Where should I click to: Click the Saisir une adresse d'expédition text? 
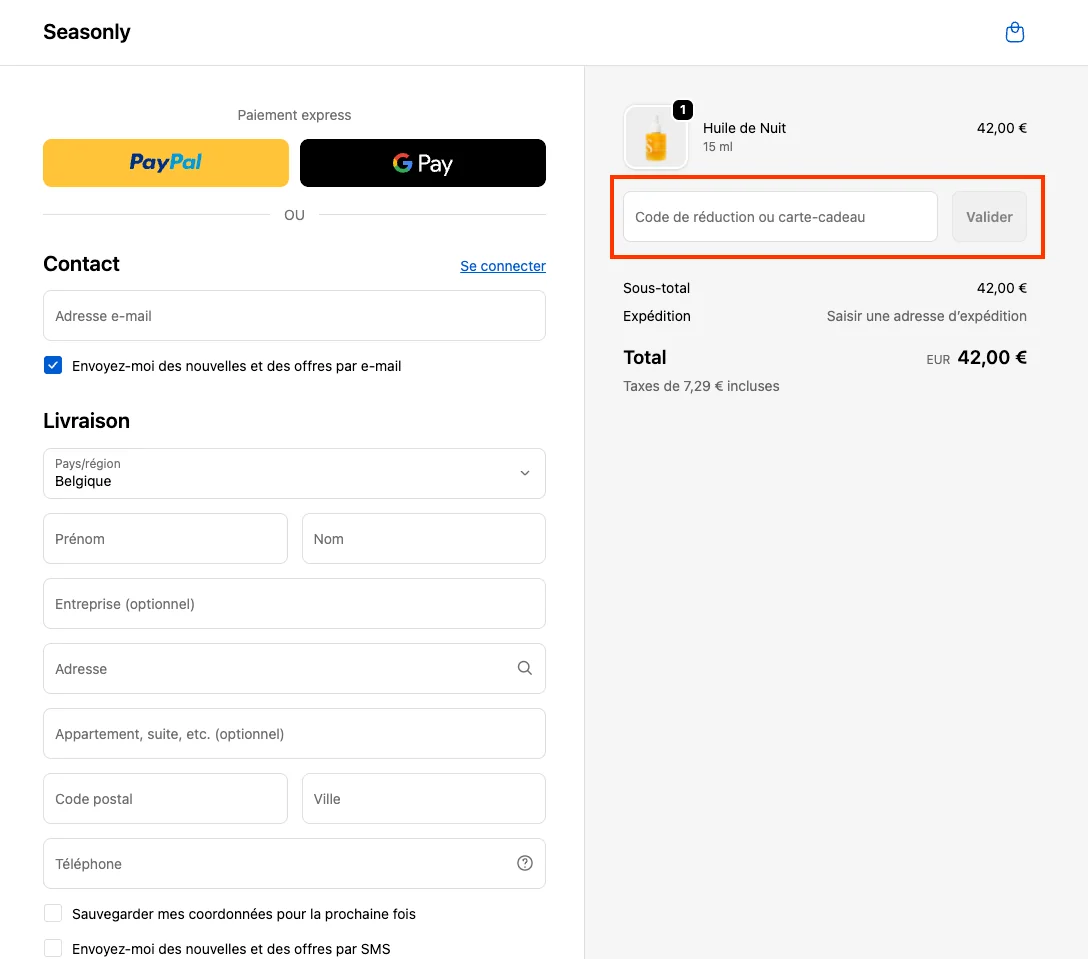[x=926, y=316]
